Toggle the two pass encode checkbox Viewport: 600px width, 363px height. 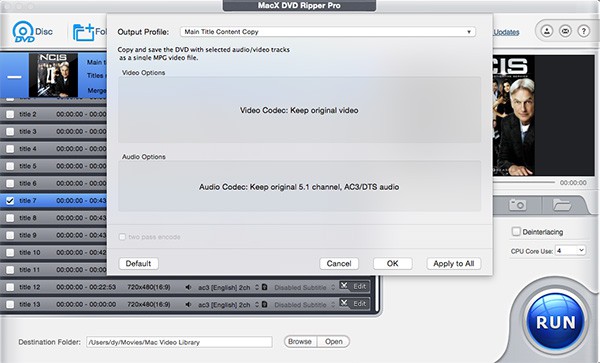[122, 237]
